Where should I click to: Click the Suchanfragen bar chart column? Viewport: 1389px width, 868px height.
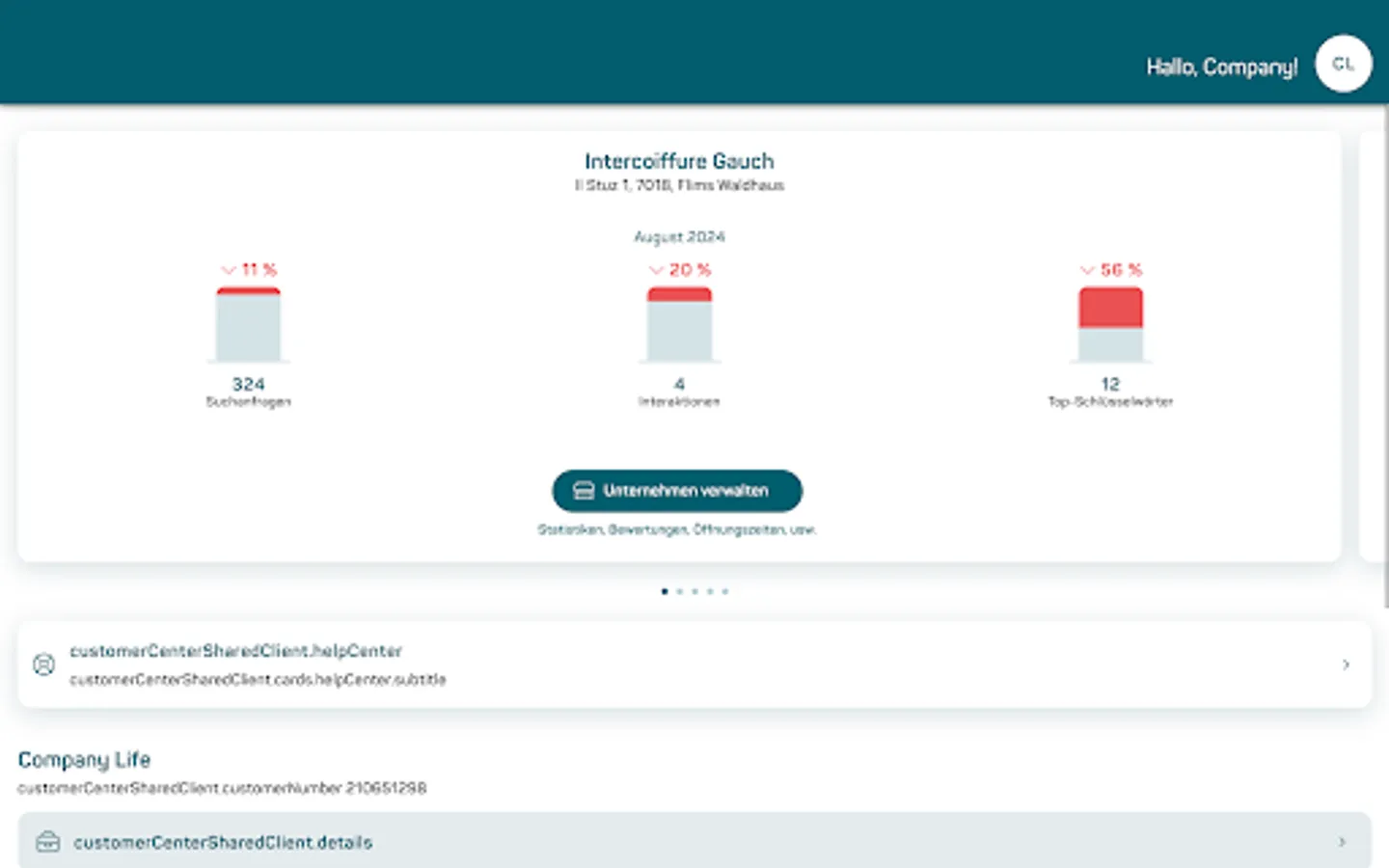[x=249, y=325]
